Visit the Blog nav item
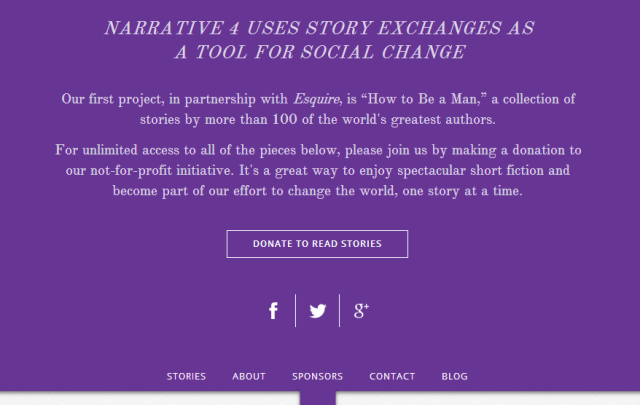The image size is (640, 405). [454, 377]
